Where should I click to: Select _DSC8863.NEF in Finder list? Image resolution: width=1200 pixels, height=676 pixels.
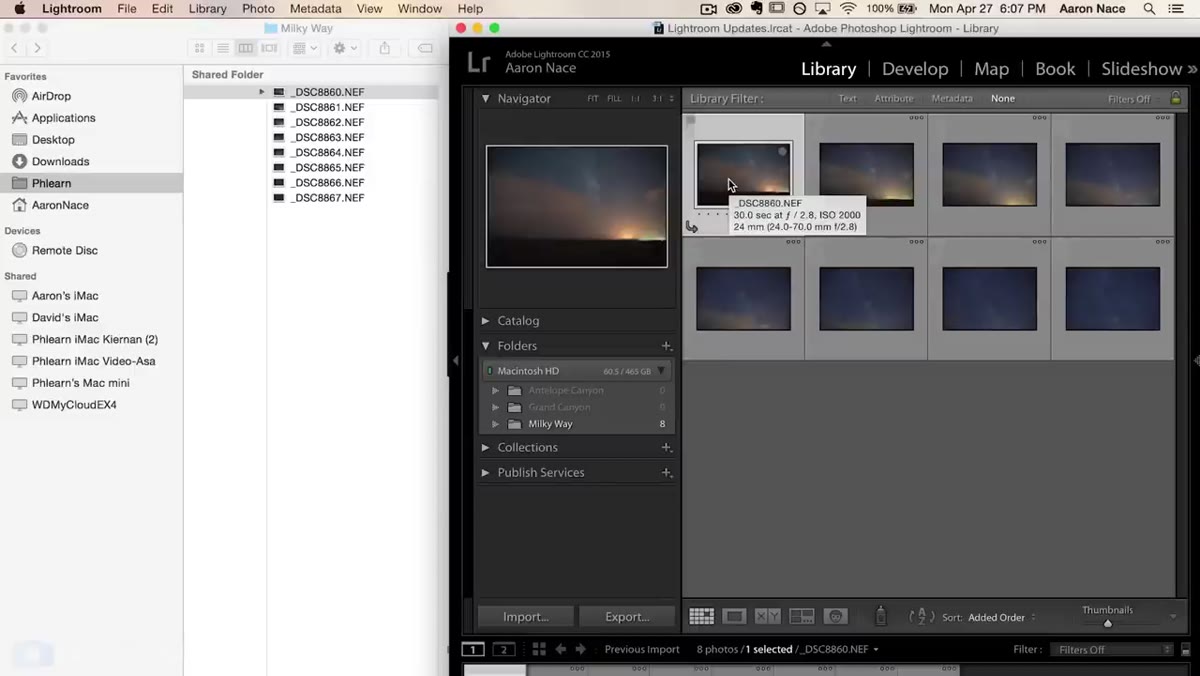click(x=327, y=137)
